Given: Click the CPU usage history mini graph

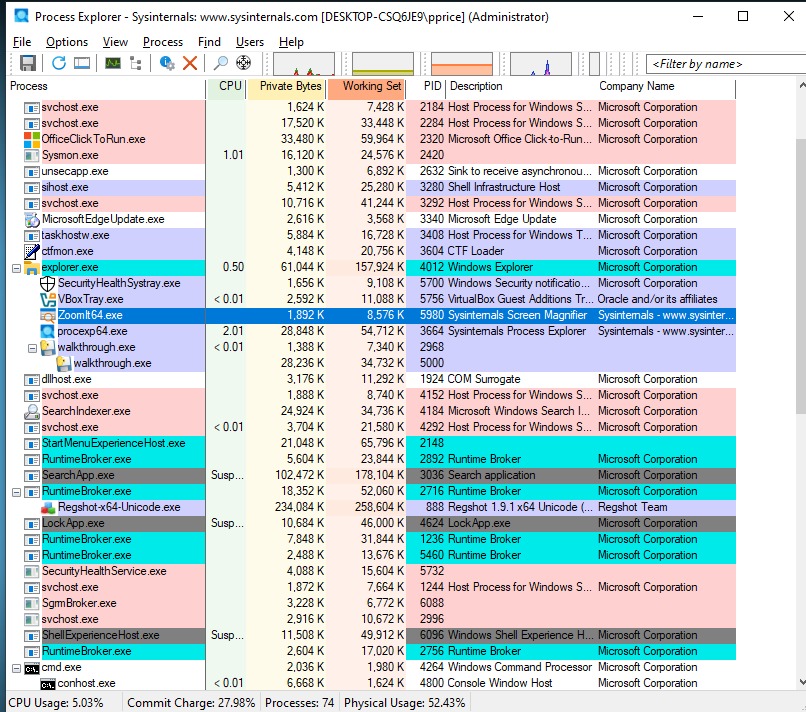Looking at the screenshot, I should [x=304, y=64].
